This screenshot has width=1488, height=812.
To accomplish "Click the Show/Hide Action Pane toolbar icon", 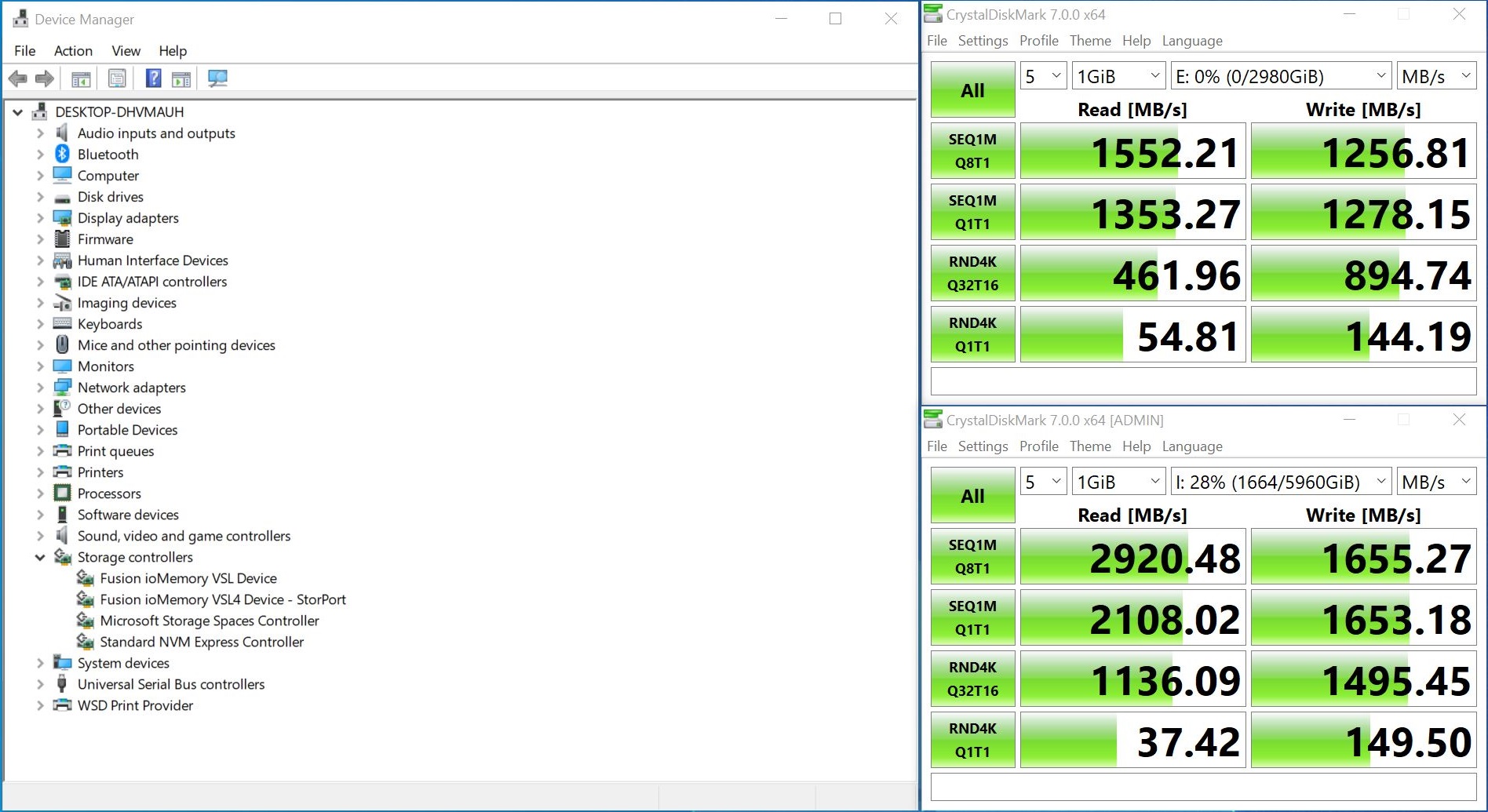I will coord(181,78).
